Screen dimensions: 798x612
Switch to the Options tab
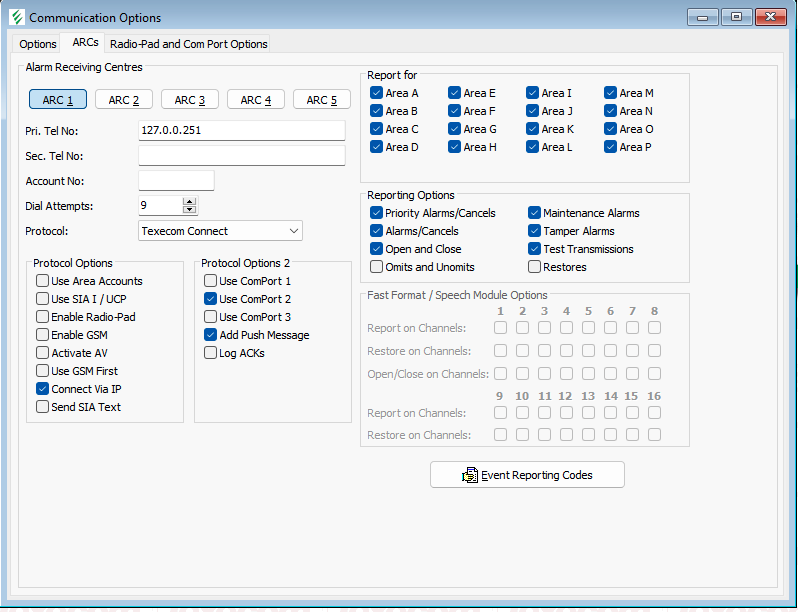pos(38,44)
